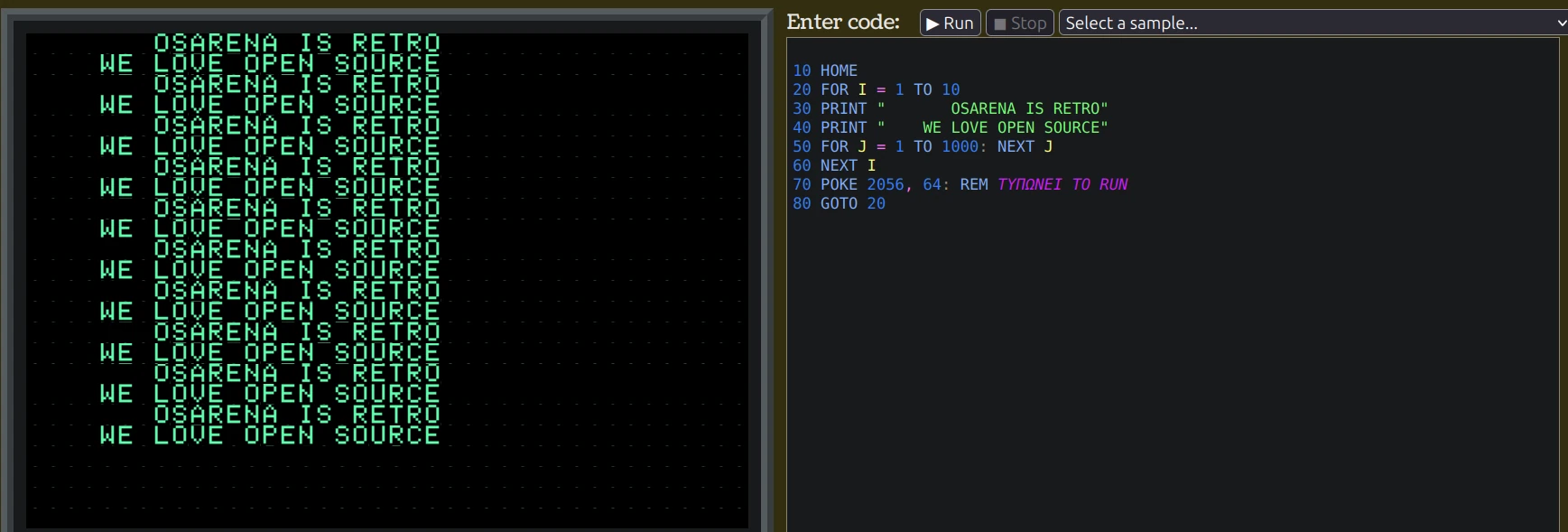The width and height of the screenshot is (1568, 532).
Task: Click the emulator screen output display
Action: pos(386,280)
